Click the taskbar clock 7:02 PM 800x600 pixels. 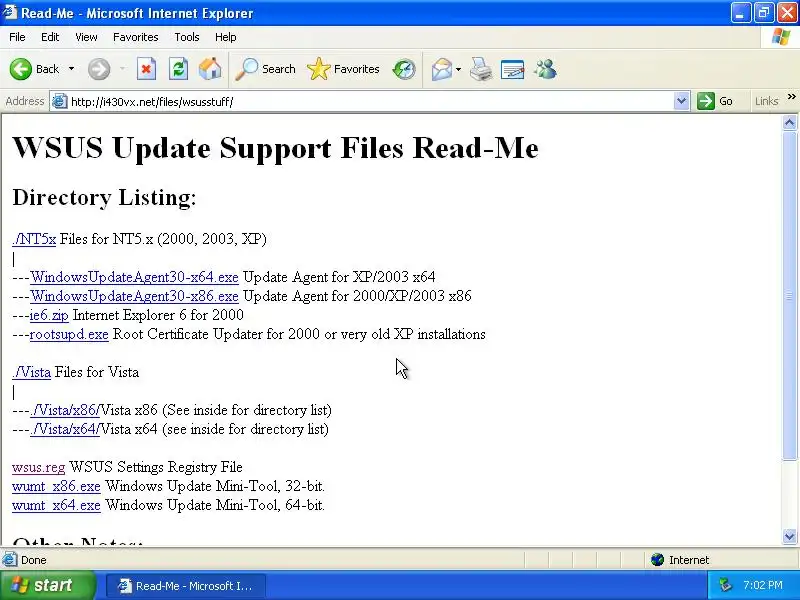click(763, 585)
